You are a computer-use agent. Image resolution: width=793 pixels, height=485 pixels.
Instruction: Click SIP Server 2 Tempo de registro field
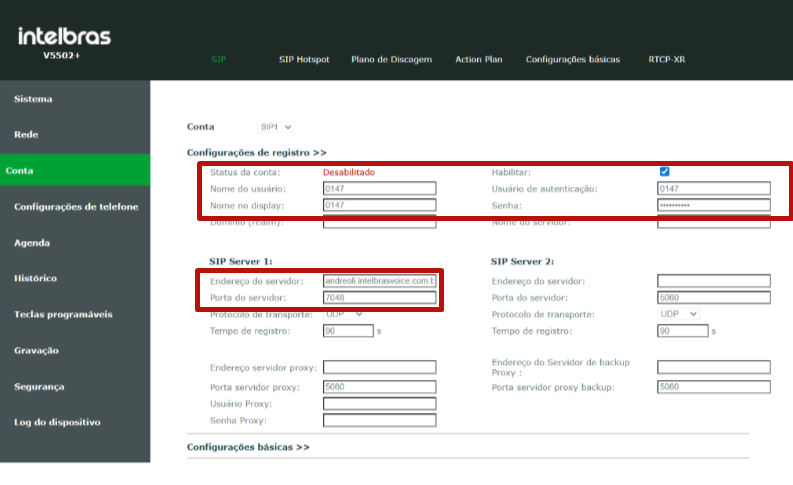(682, 331)
